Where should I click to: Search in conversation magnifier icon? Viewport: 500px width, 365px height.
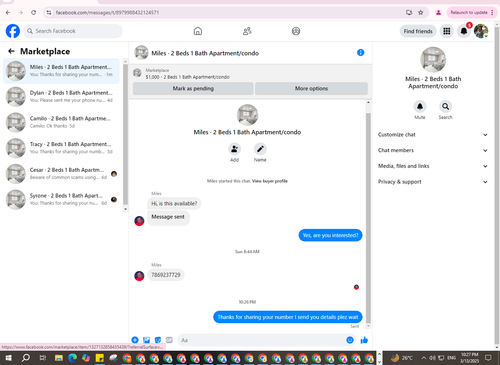click(x=445, y=106)
